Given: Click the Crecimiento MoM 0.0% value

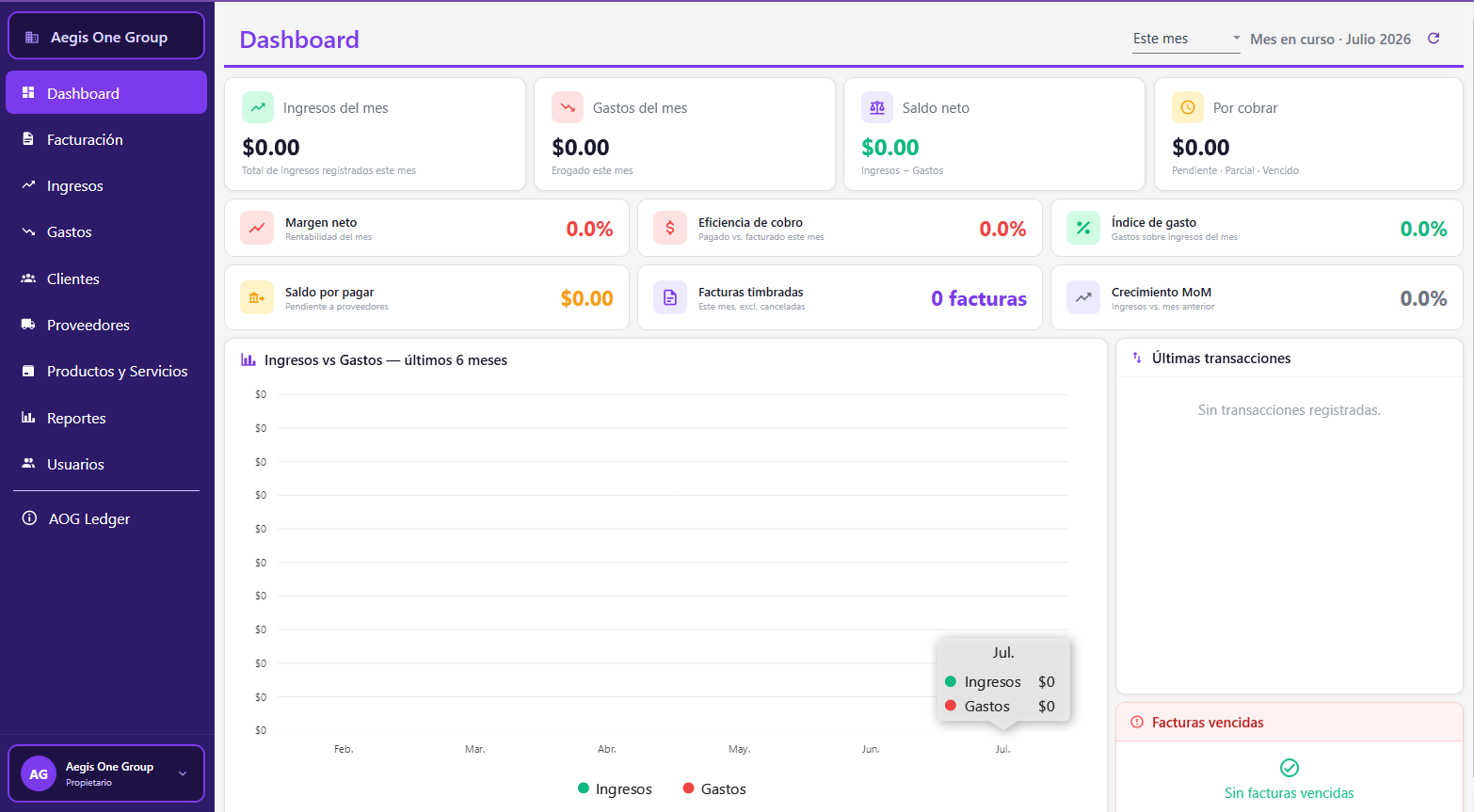Looking at the screenshot, I should [1424, 298].
